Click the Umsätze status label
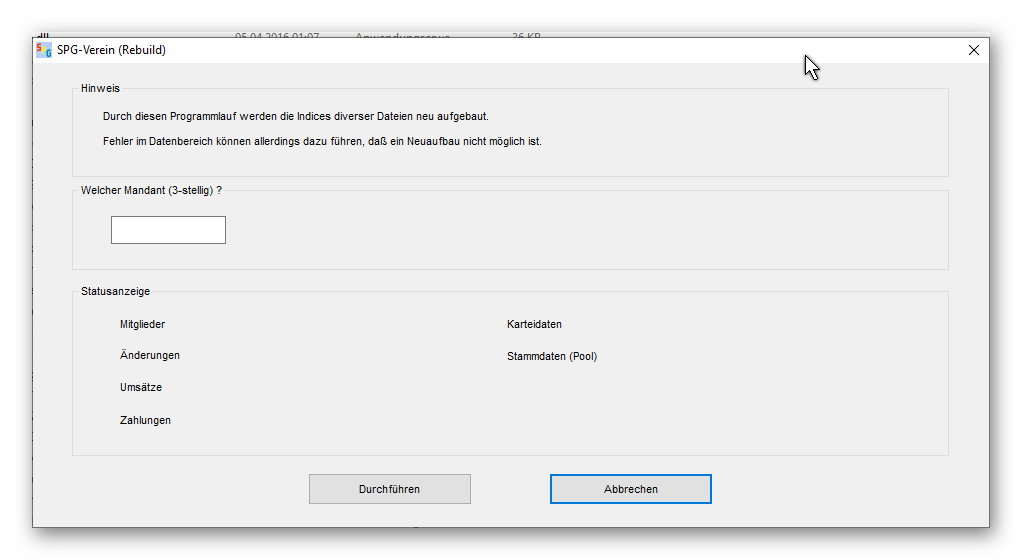Screen dimensions: 1022x560 [x=140, y=388]
